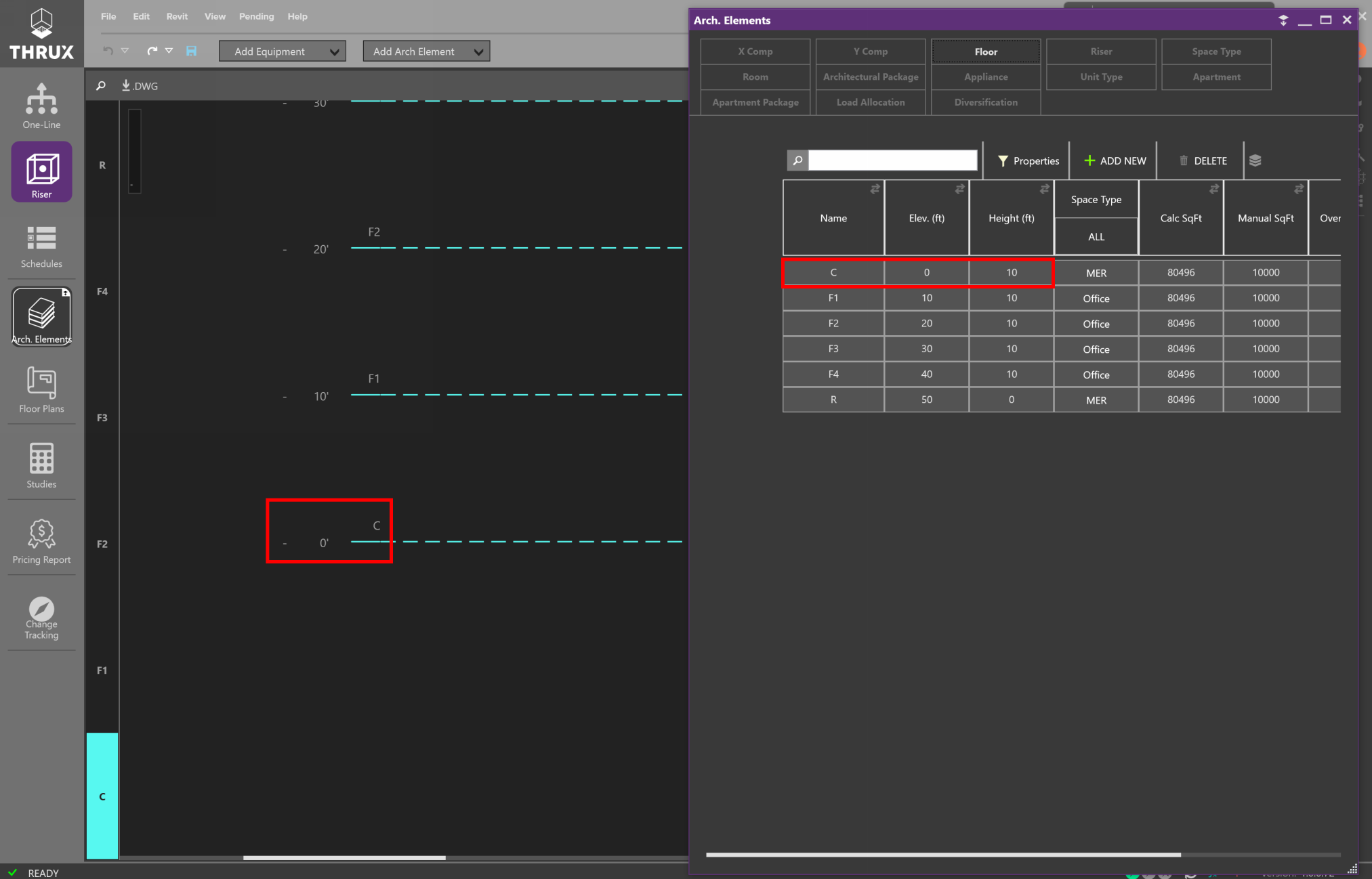The image size is (1372, 879).
Task: Open the Edit menu
Action: [x=141, y=16]
